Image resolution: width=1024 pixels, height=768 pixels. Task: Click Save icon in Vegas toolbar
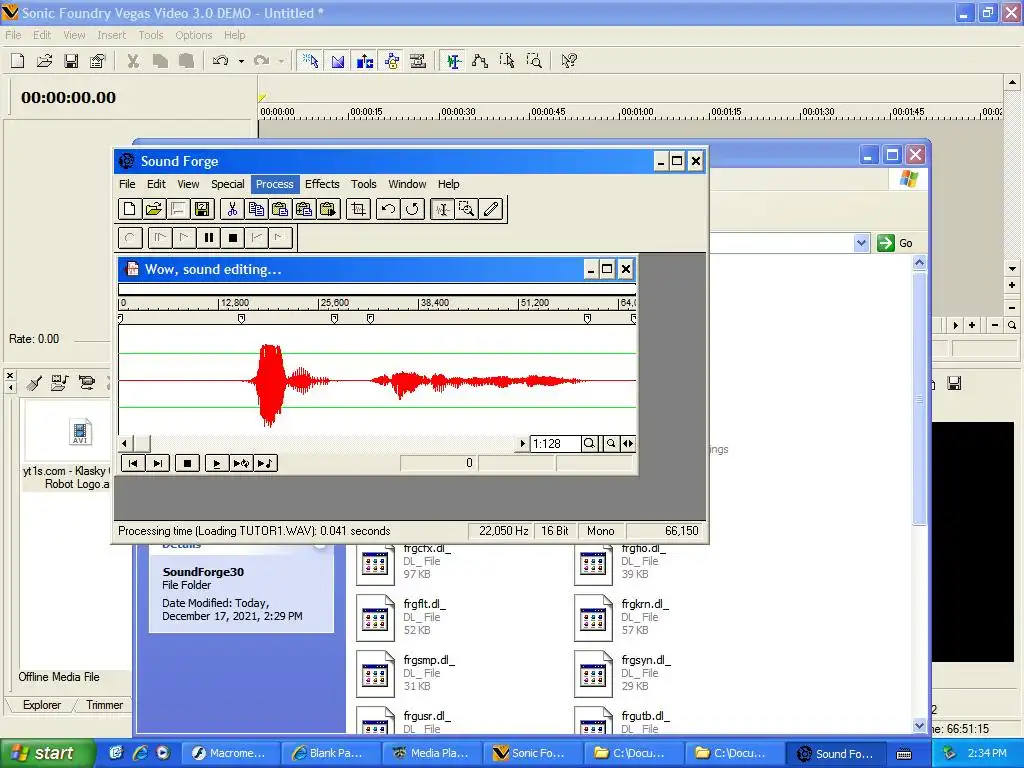click(71, 61)
